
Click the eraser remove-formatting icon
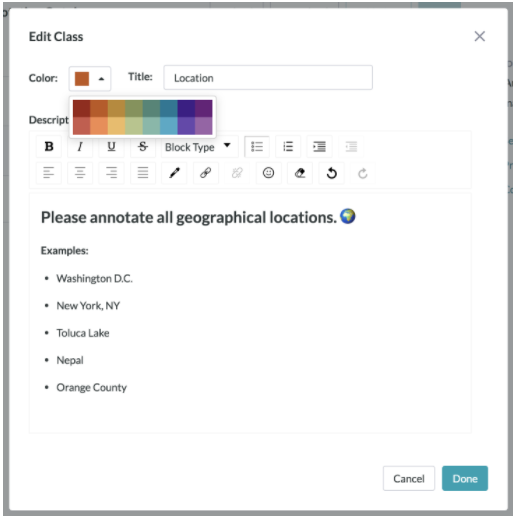click(x=300, y=173)
